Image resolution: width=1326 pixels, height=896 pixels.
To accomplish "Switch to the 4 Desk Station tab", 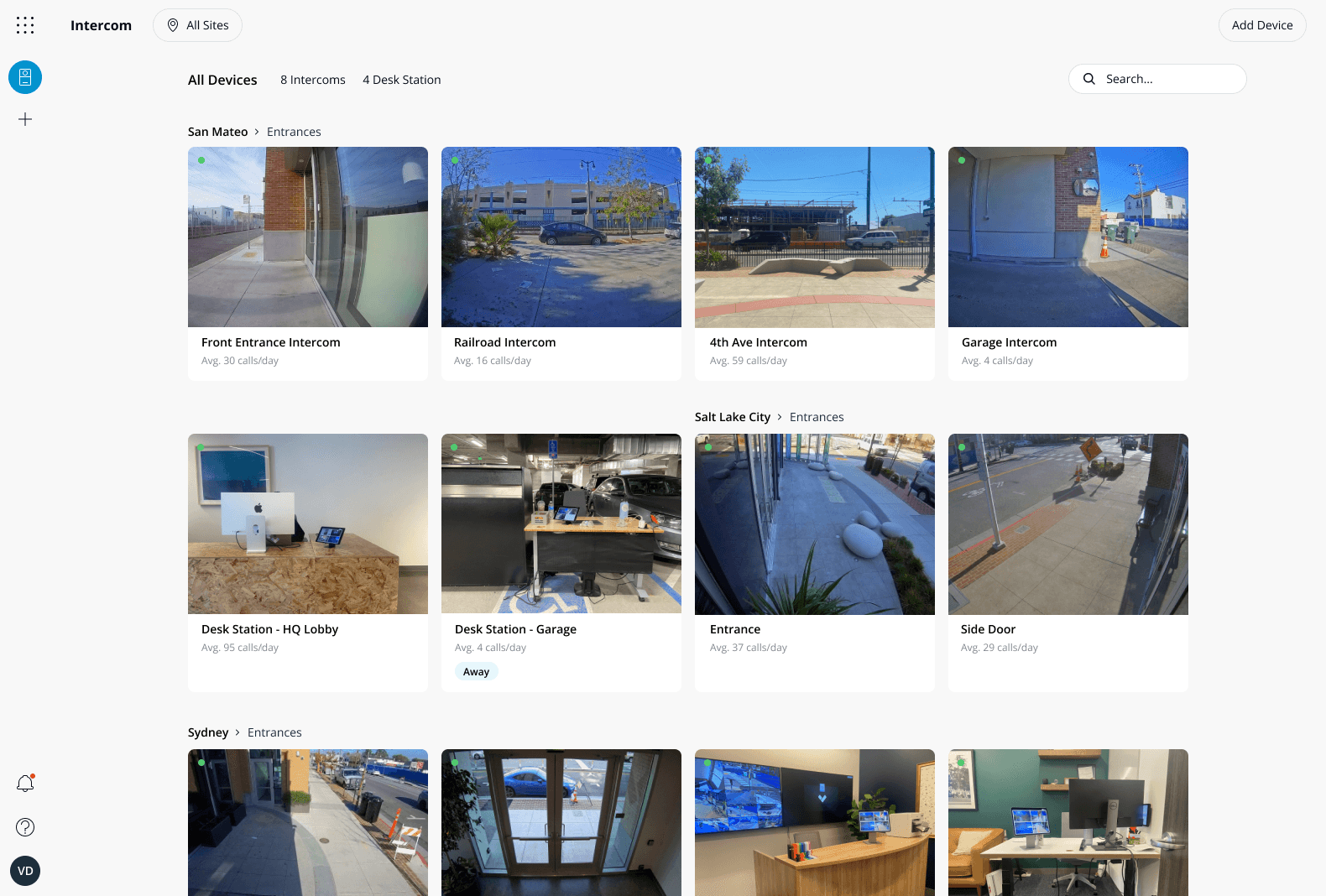I will (x=402, y=80).
